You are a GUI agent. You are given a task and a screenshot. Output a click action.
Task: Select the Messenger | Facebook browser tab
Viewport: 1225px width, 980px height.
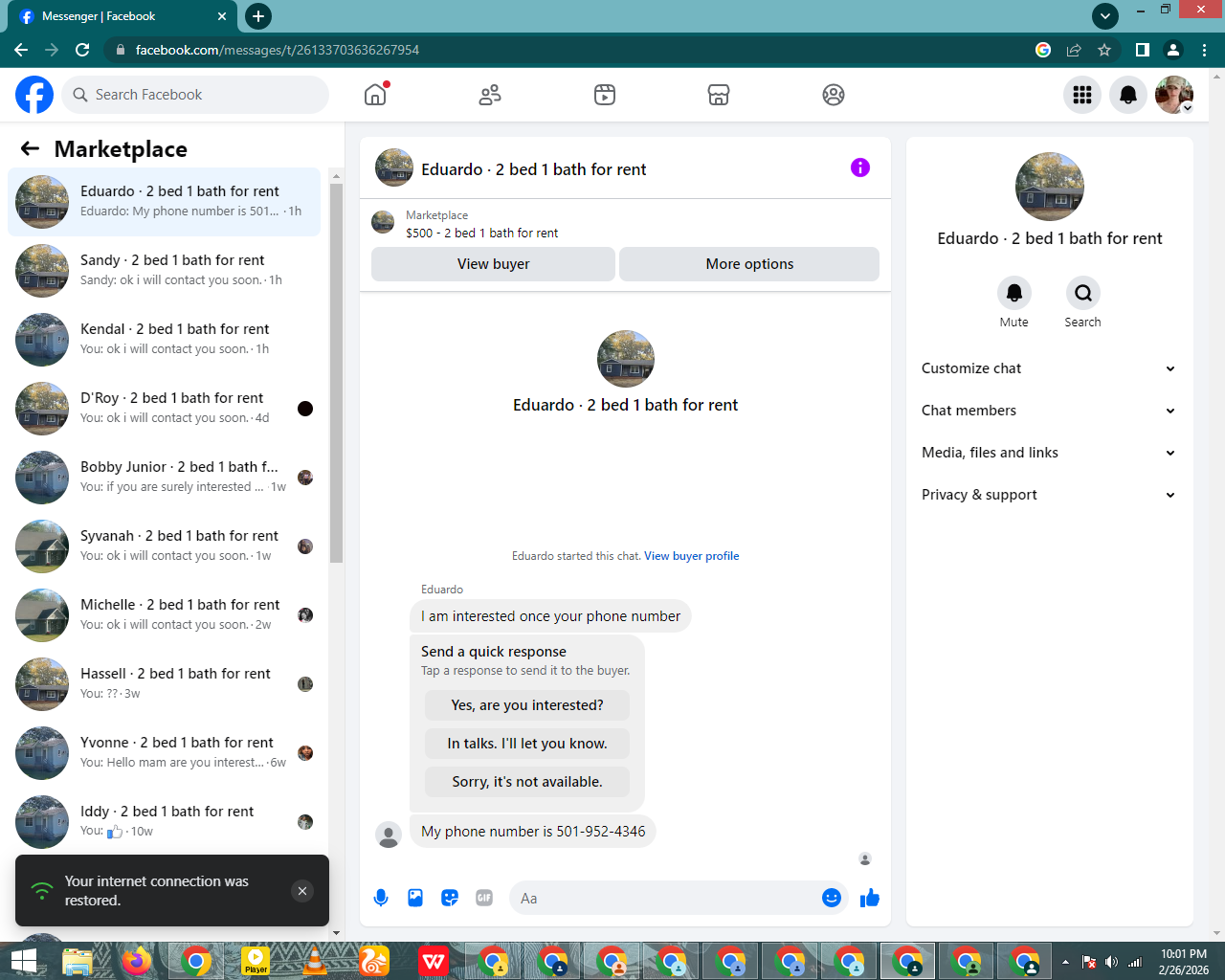pyautogui.click(x=122, y=16)
